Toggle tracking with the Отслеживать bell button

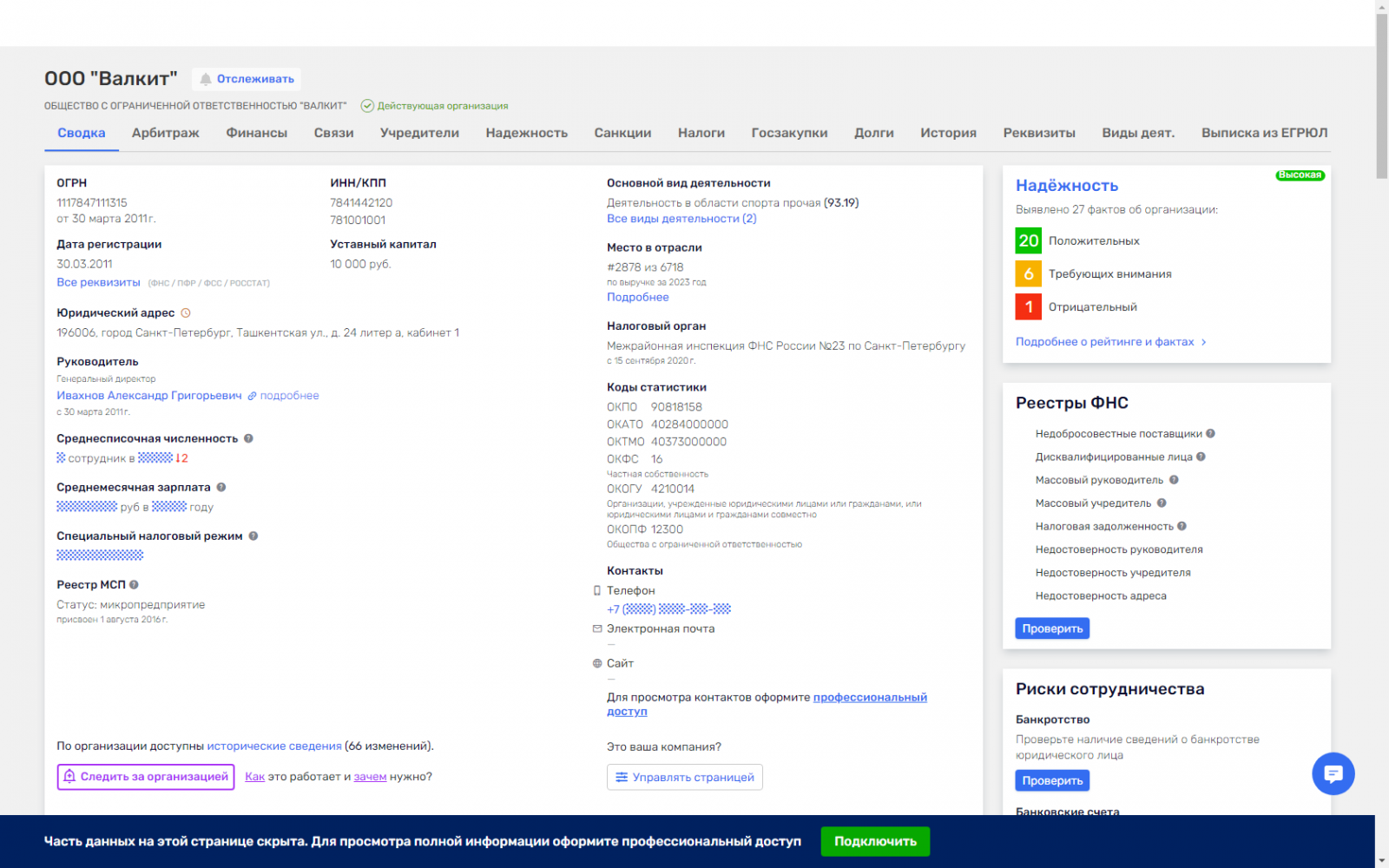pyautogui.click(x=247, y=79)
